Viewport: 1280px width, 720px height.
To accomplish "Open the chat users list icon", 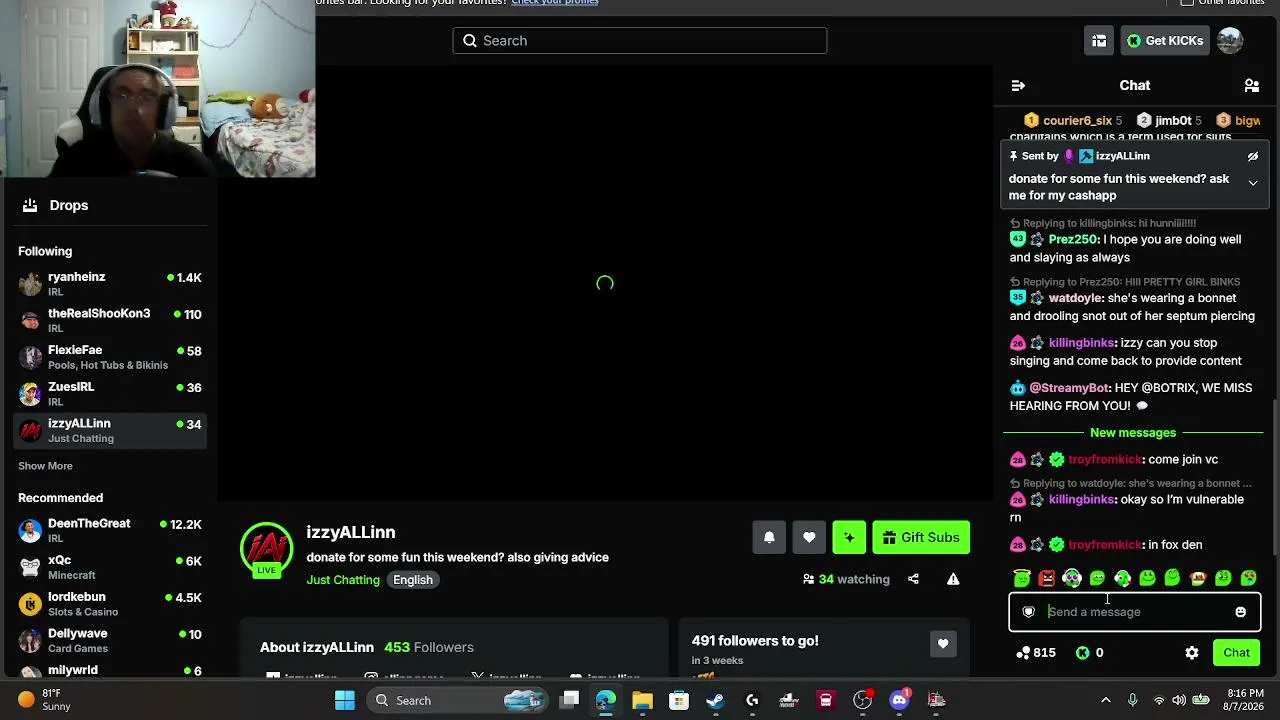I will [x=1251, y=86].
